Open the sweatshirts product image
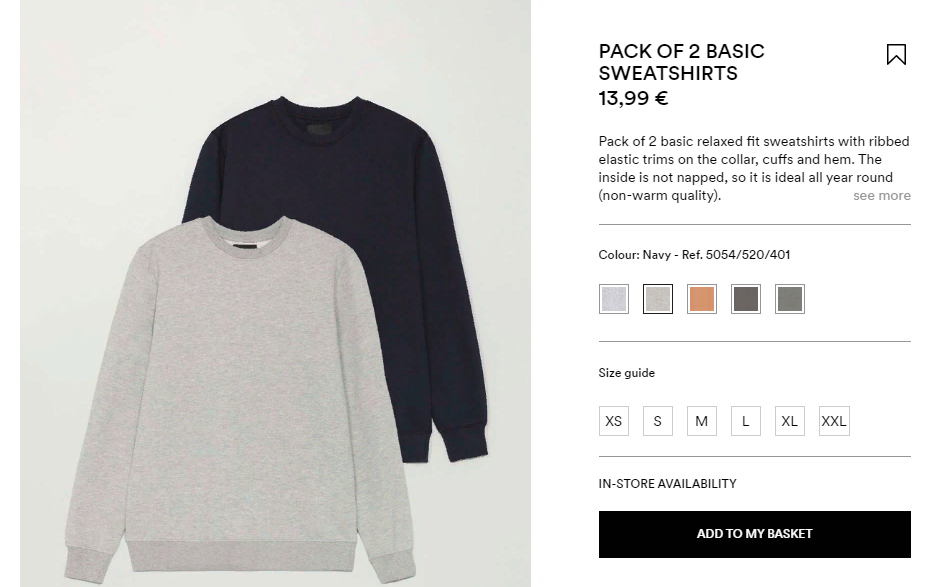The height and width of the screenshot is (587, 939). tap(275, 294)
